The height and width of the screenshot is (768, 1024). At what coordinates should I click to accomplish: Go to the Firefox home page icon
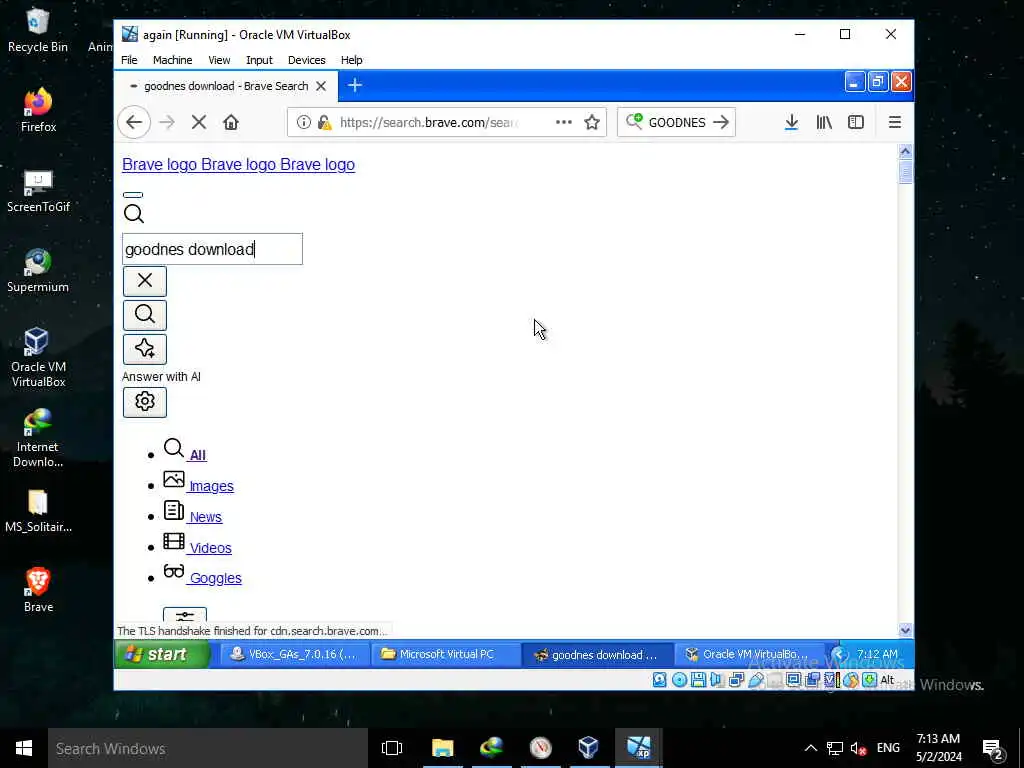231,122
